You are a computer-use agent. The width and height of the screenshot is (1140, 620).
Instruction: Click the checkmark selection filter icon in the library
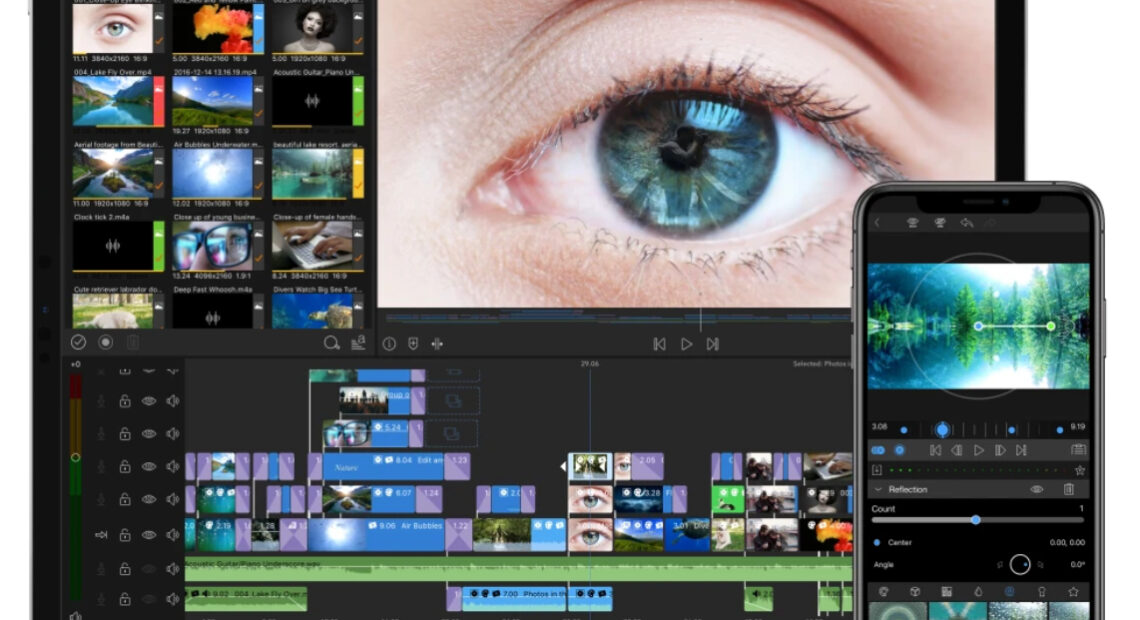(x=78, y=342)
